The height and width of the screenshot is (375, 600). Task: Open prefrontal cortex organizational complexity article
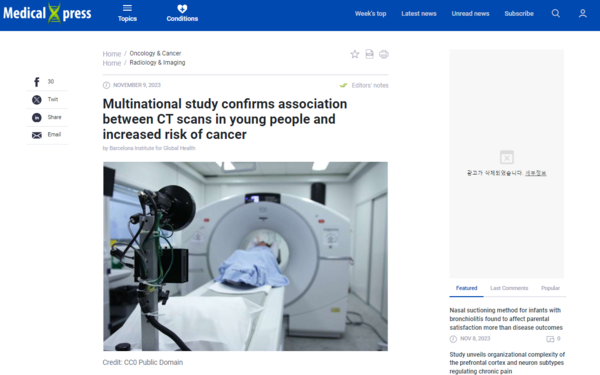pyautogui.click(x=507, y=363)
